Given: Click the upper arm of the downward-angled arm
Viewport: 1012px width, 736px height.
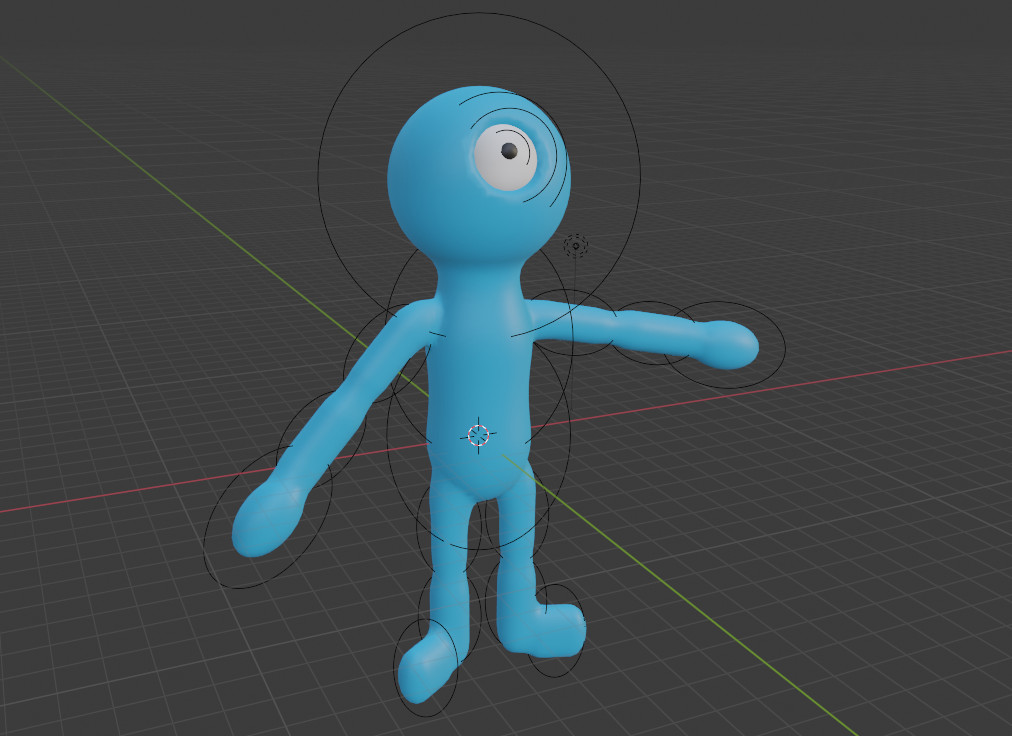Looking at the screenshot, I should 394,354.
